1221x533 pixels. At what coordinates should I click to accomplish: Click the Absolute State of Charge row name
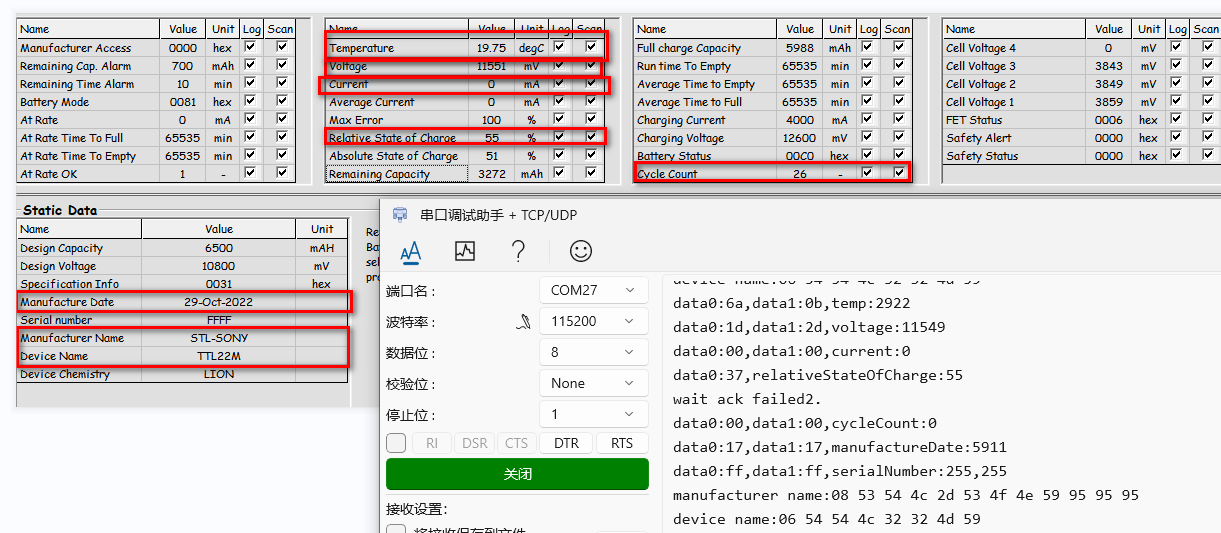(394, 156)
